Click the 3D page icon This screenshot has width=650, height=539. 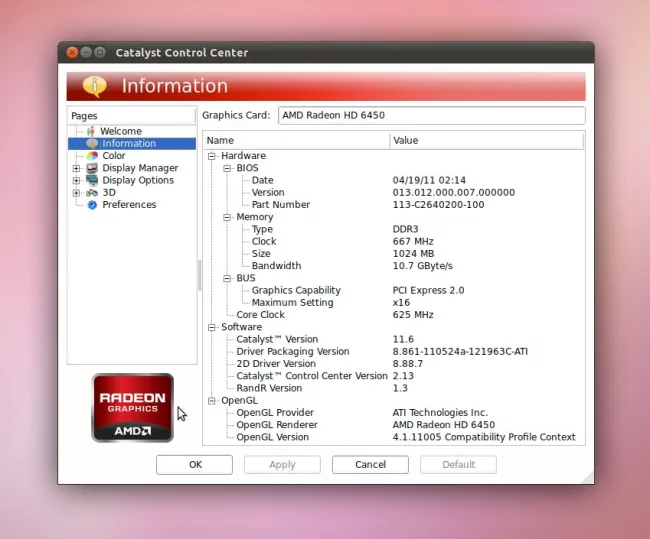(92, 193)
